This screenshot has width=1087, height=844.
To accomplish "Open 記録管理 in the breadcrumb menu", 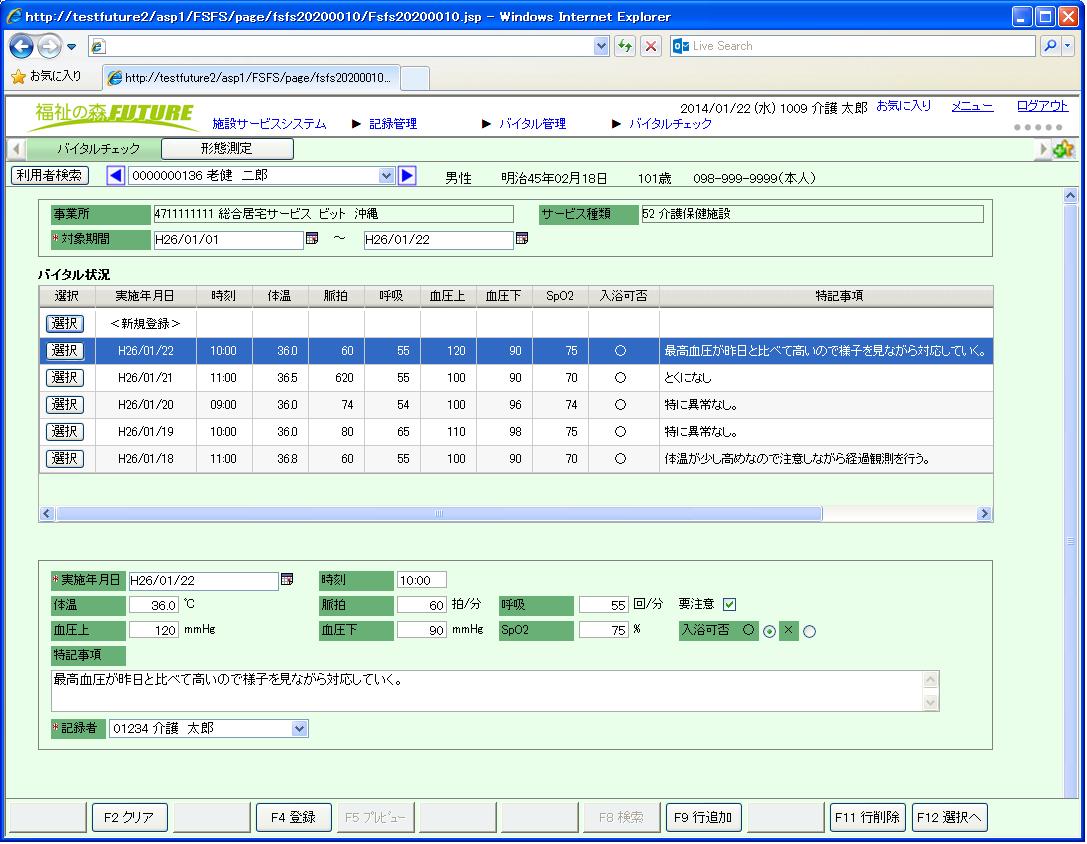I will [393, 124].
